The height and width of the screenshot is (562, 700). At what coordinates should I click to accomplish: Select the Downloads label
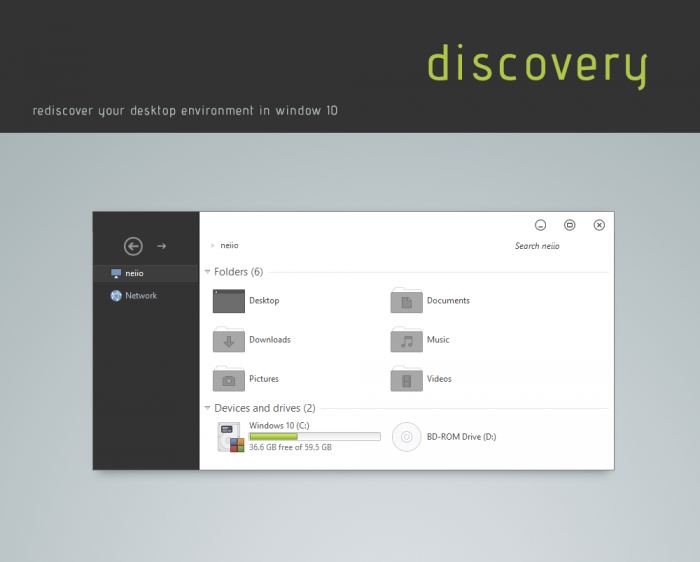click(x=270, y=340)
